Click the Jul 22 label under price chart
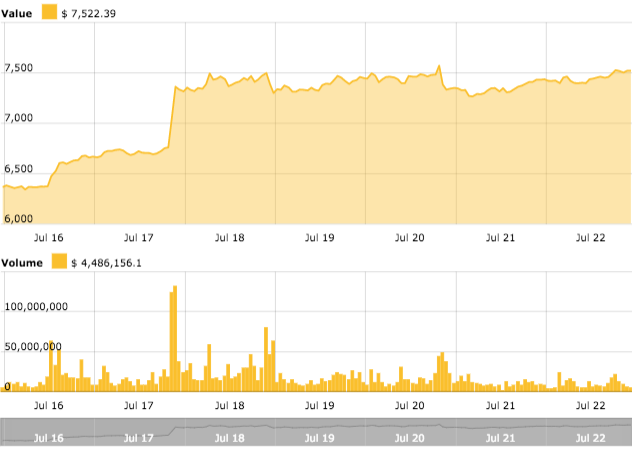Image resolution: width=632 pixels, height=449 pixels. click(590, 238)
